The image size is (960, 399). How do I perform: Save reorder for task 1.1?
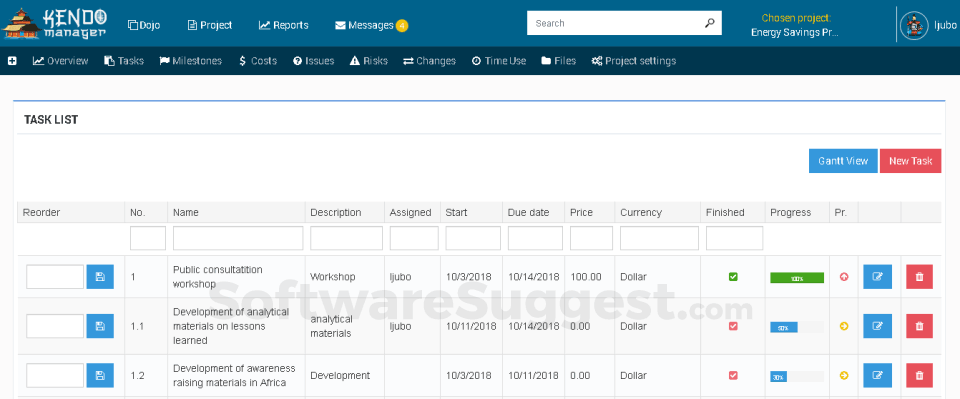[100, 326]
